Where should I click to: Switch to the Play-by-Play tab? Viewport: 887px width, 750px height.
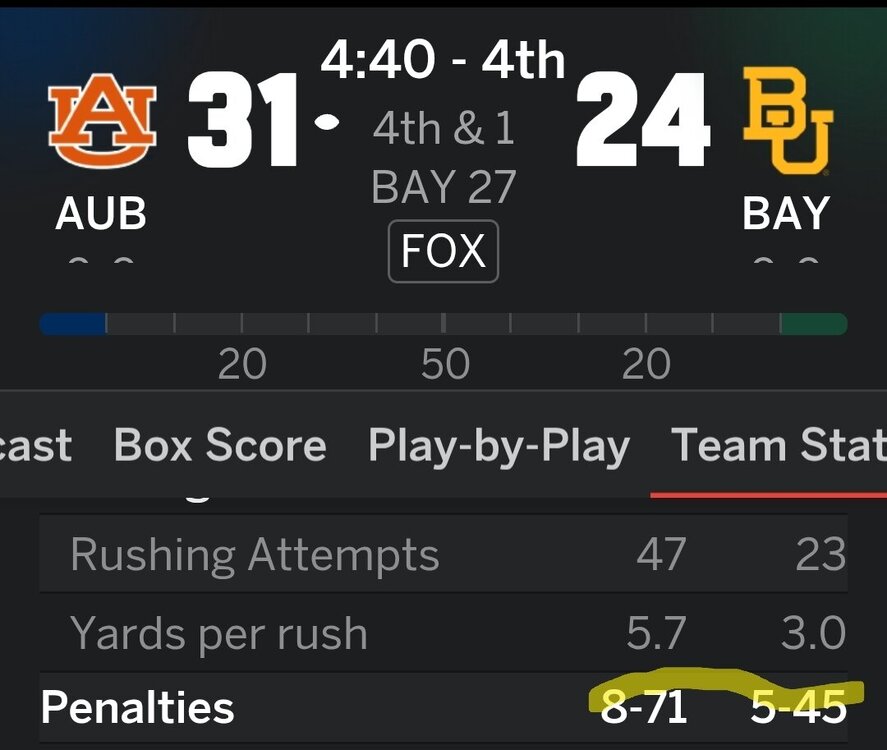coord(499,446)
